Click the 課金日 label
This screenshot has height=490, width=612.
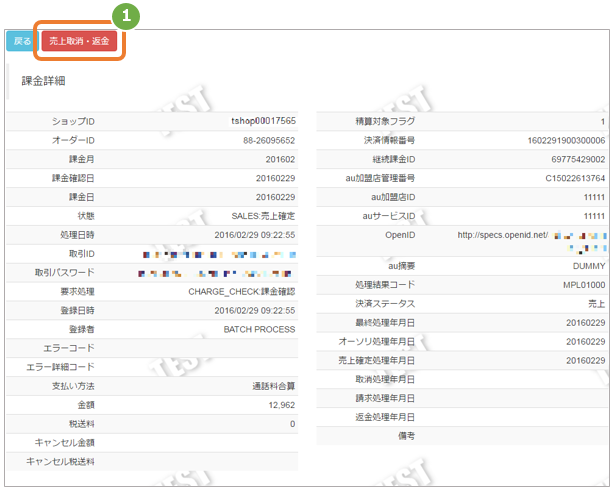coord(82,197)
